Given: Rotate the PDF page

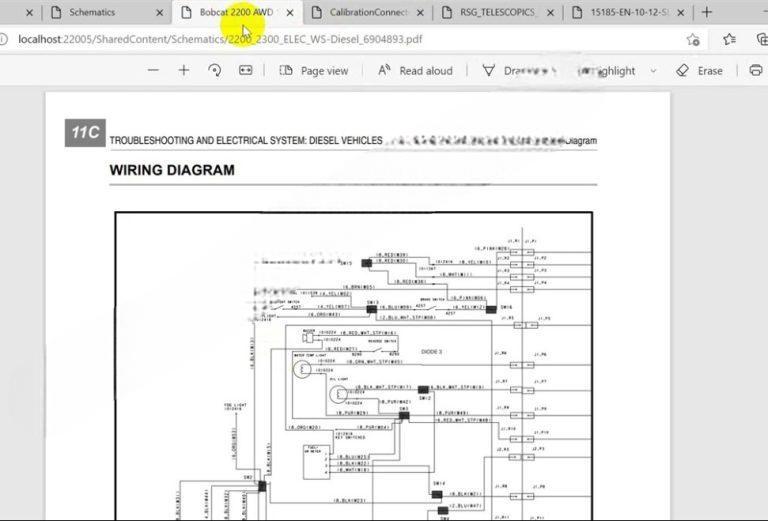Looking at the screenshot, I should click(x=215, y=71).
